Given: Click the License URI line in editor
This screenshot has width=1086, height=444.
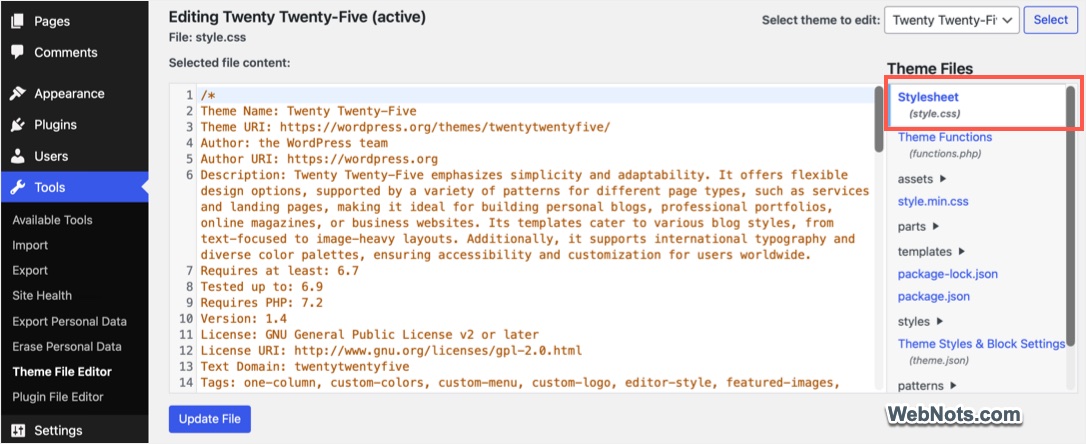Looking at the screenshot, I should 391,350.
